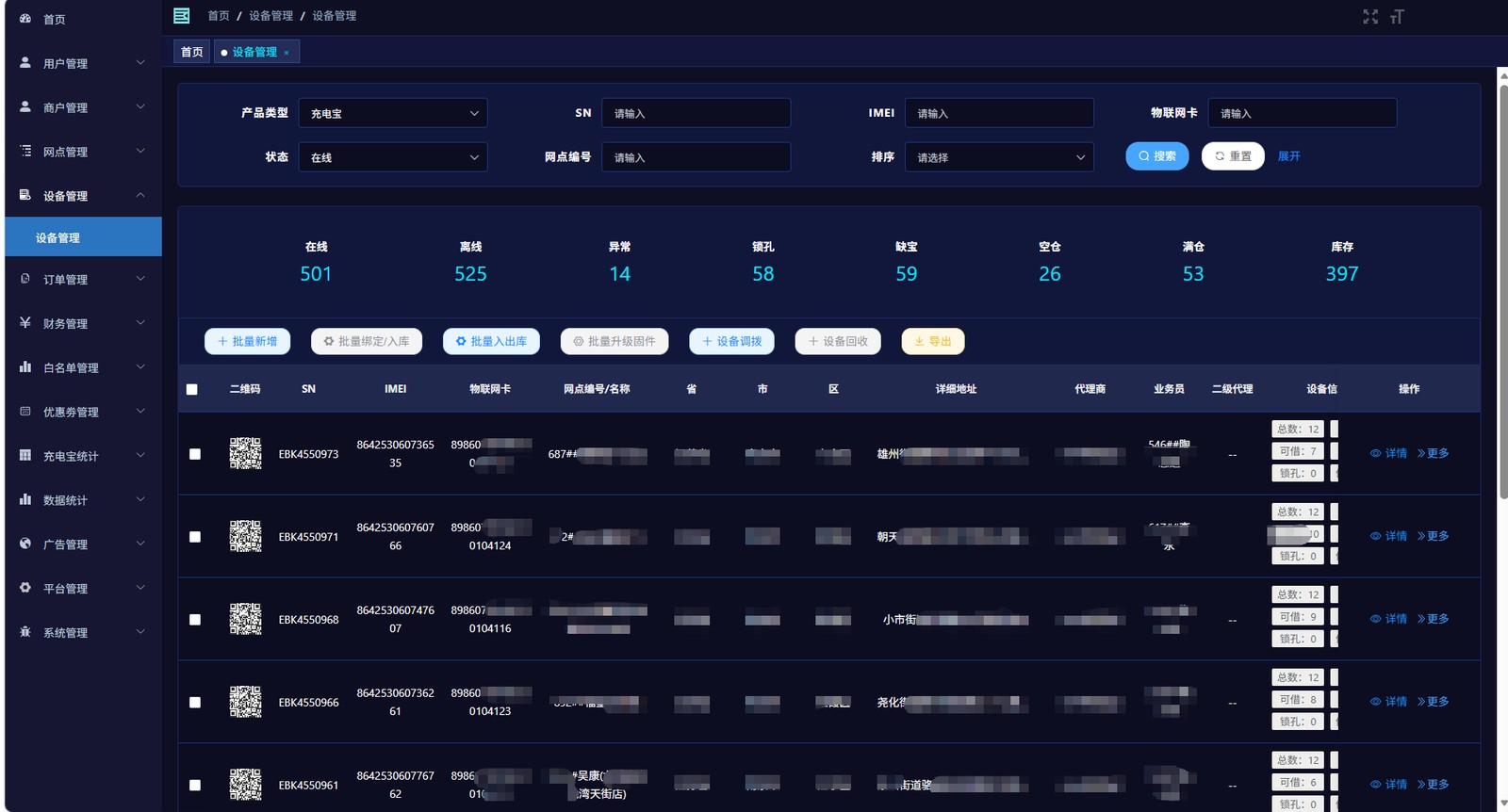Check the row for EBK4550968
1508x812 pixels.
tap(195, 620)
